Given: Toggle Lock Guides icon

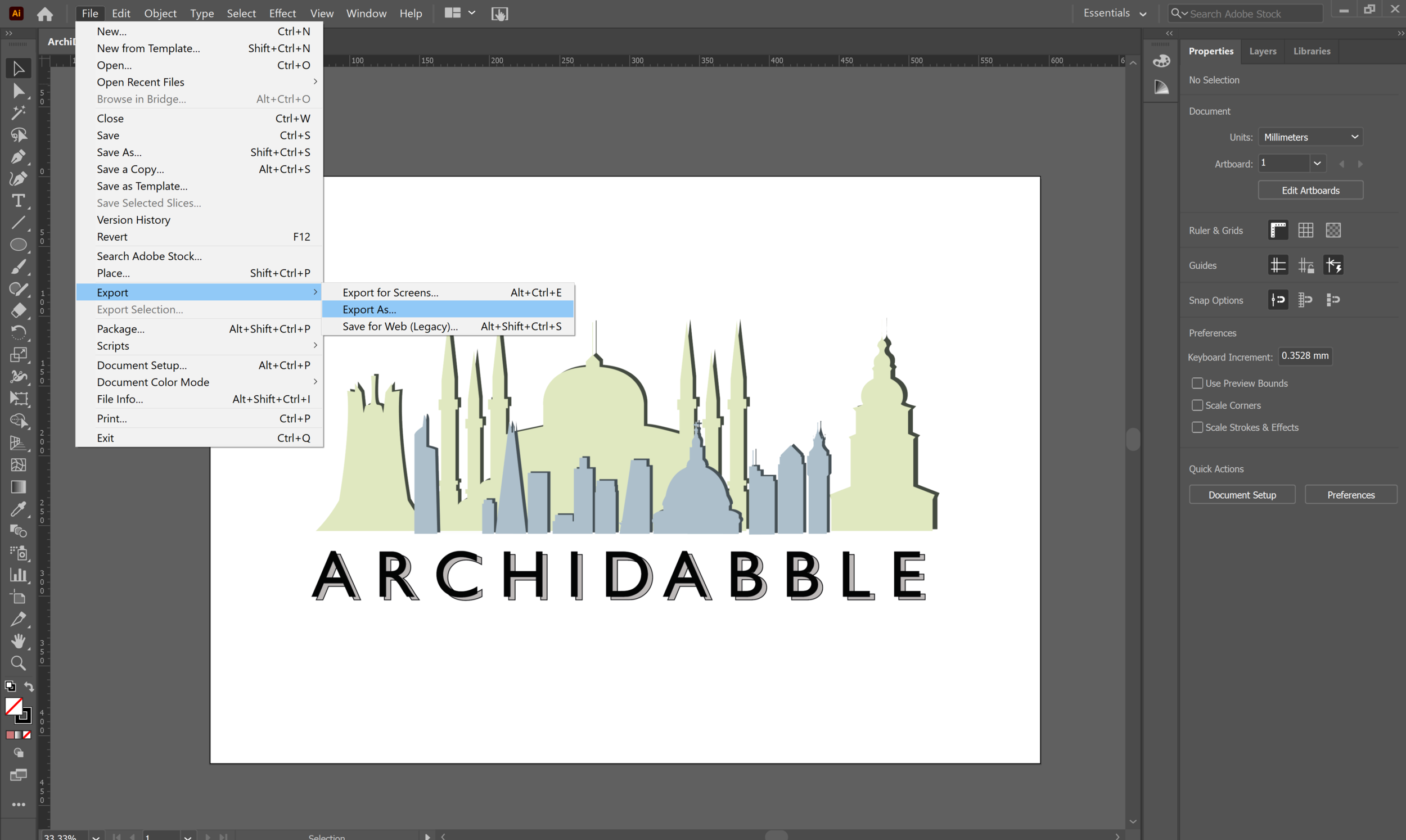Looking at the screenshot, I should tap(1306, 265).
